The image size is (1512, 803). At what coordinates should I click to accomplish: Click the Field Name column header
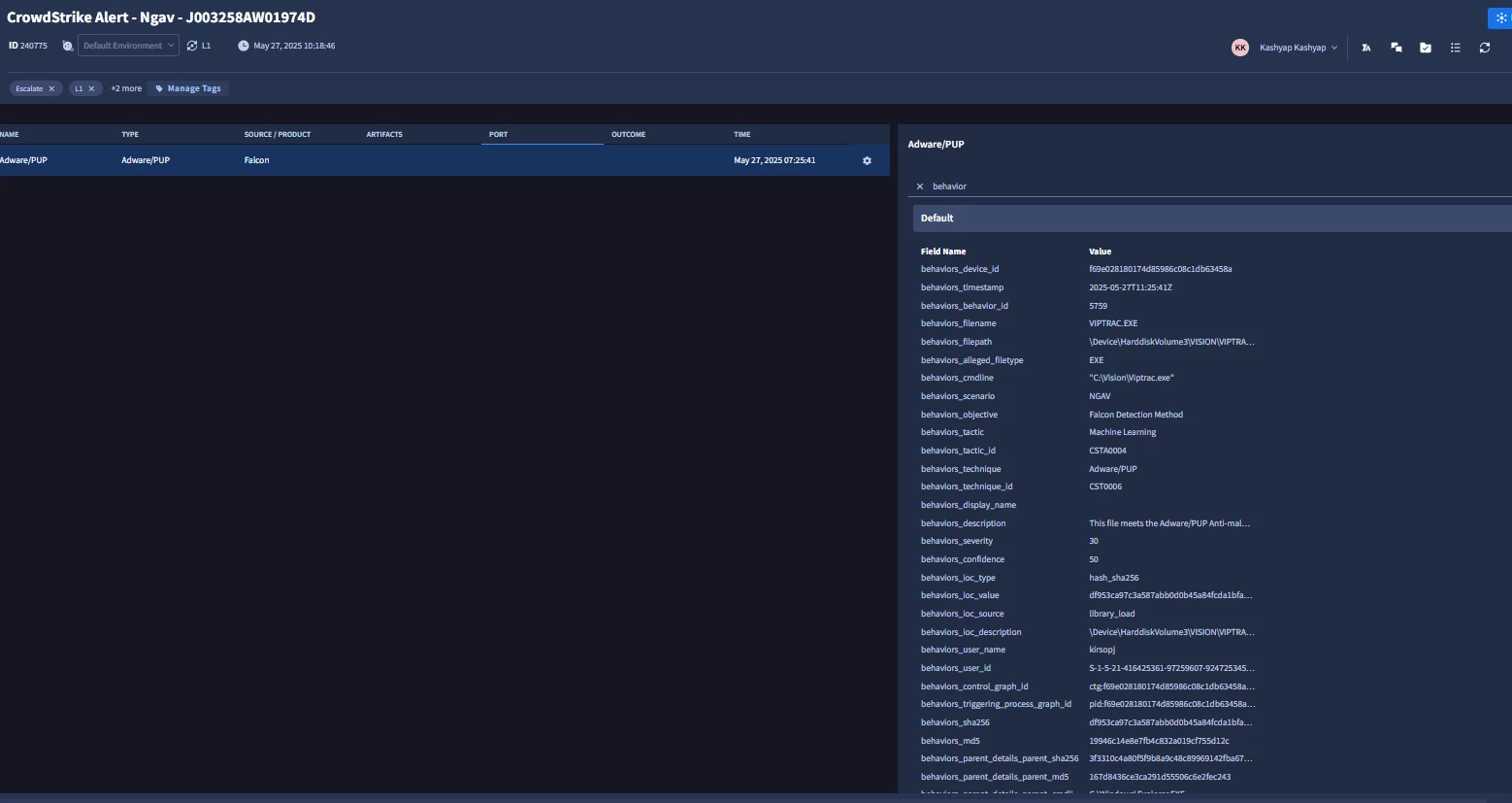coord(943,251)
